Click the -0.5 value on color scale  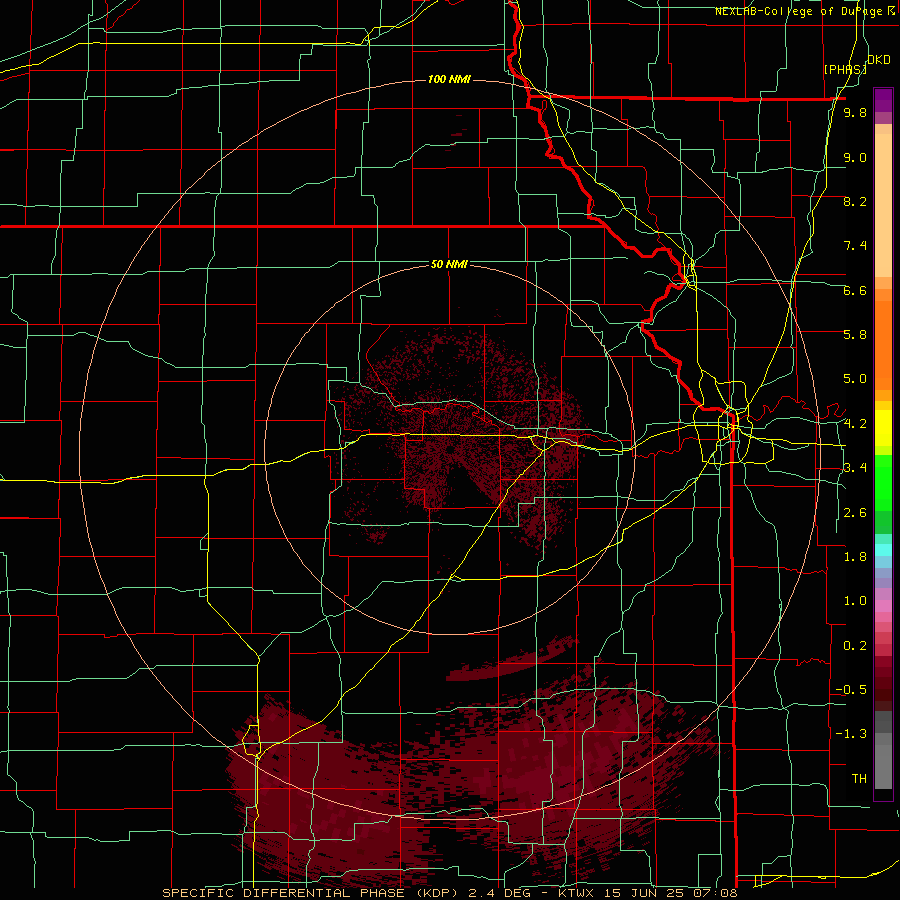tap(851, 690)
